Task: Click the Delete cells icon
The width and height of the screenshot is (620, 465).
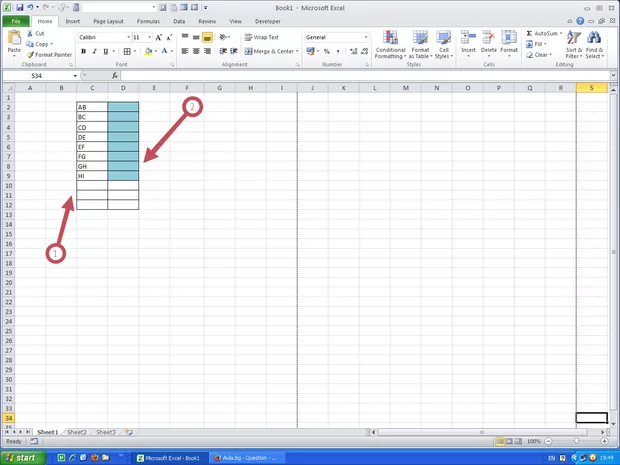Action: [x=489, y=38]
